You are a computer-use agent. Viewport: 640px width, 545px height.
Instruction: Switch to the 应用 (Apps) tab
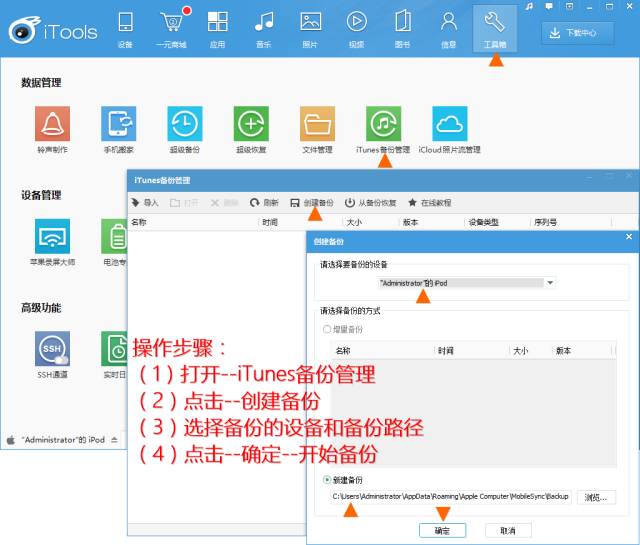click(x=218, y=30)
